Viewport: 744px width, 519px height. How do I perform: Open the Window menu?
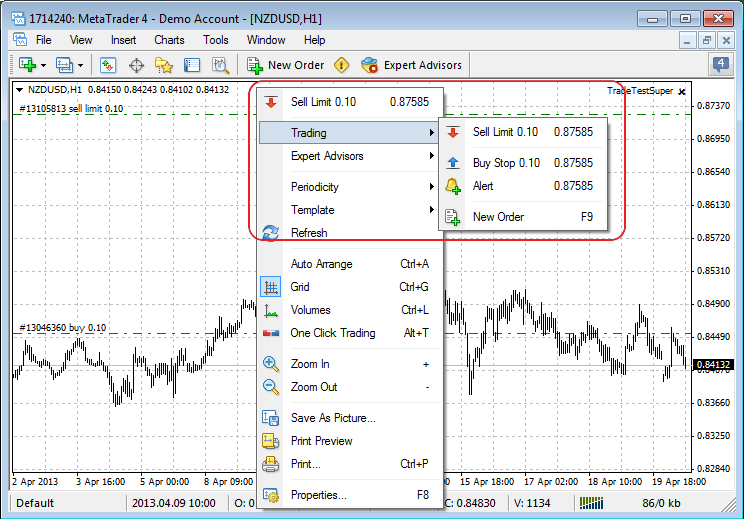(266, 40)
